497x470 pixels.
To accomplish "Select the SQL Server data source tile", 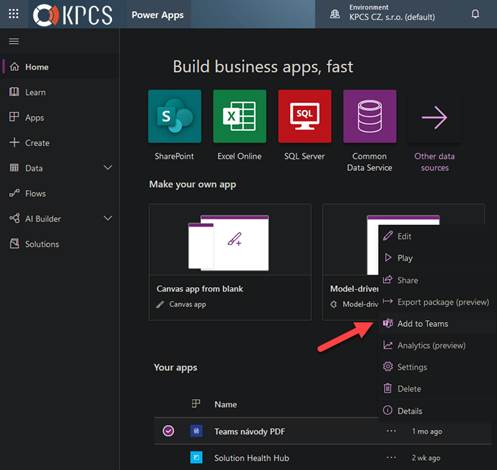I will pos(305,116).
